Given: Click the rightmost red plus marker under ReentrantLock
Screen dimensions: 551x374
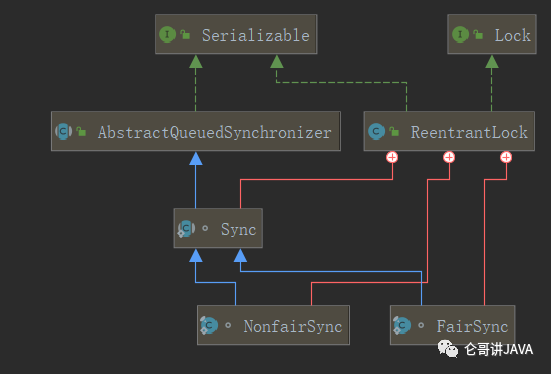Looking at the screenshot, I should tap(506, 157).
